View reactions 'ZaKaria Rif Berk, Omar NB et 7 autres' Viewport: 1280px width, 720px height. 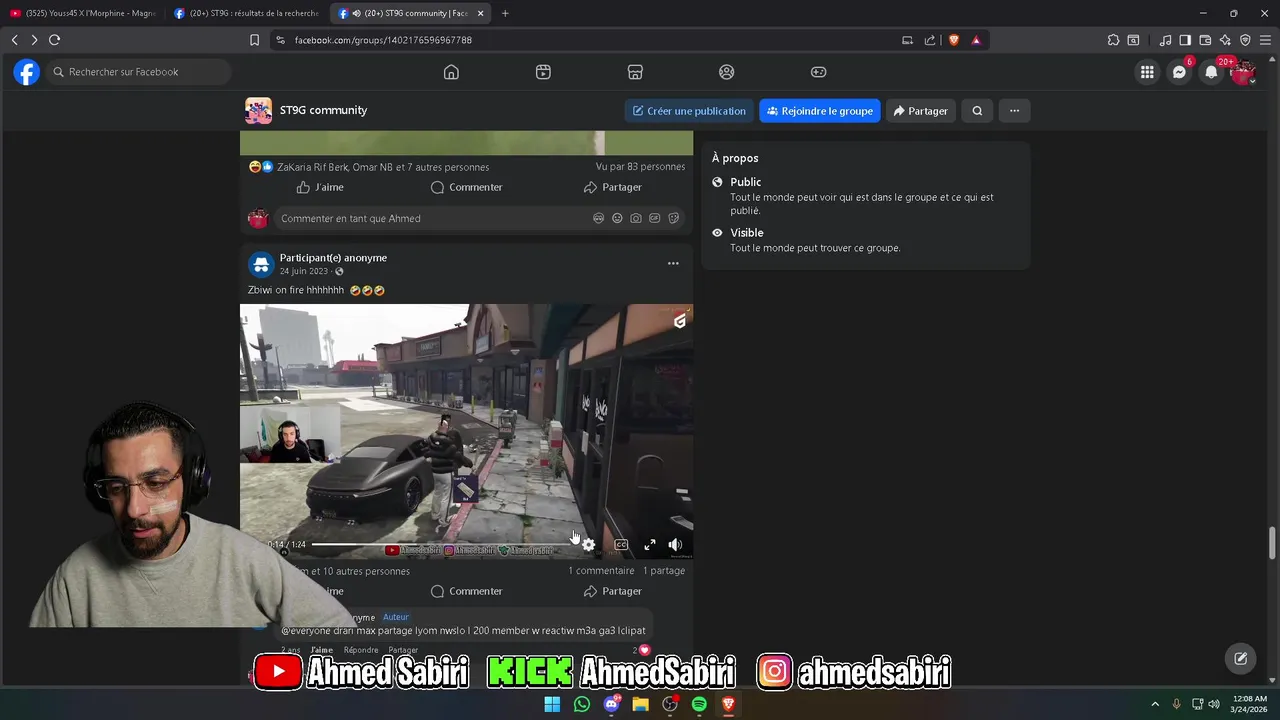click(x=383, y=167)
